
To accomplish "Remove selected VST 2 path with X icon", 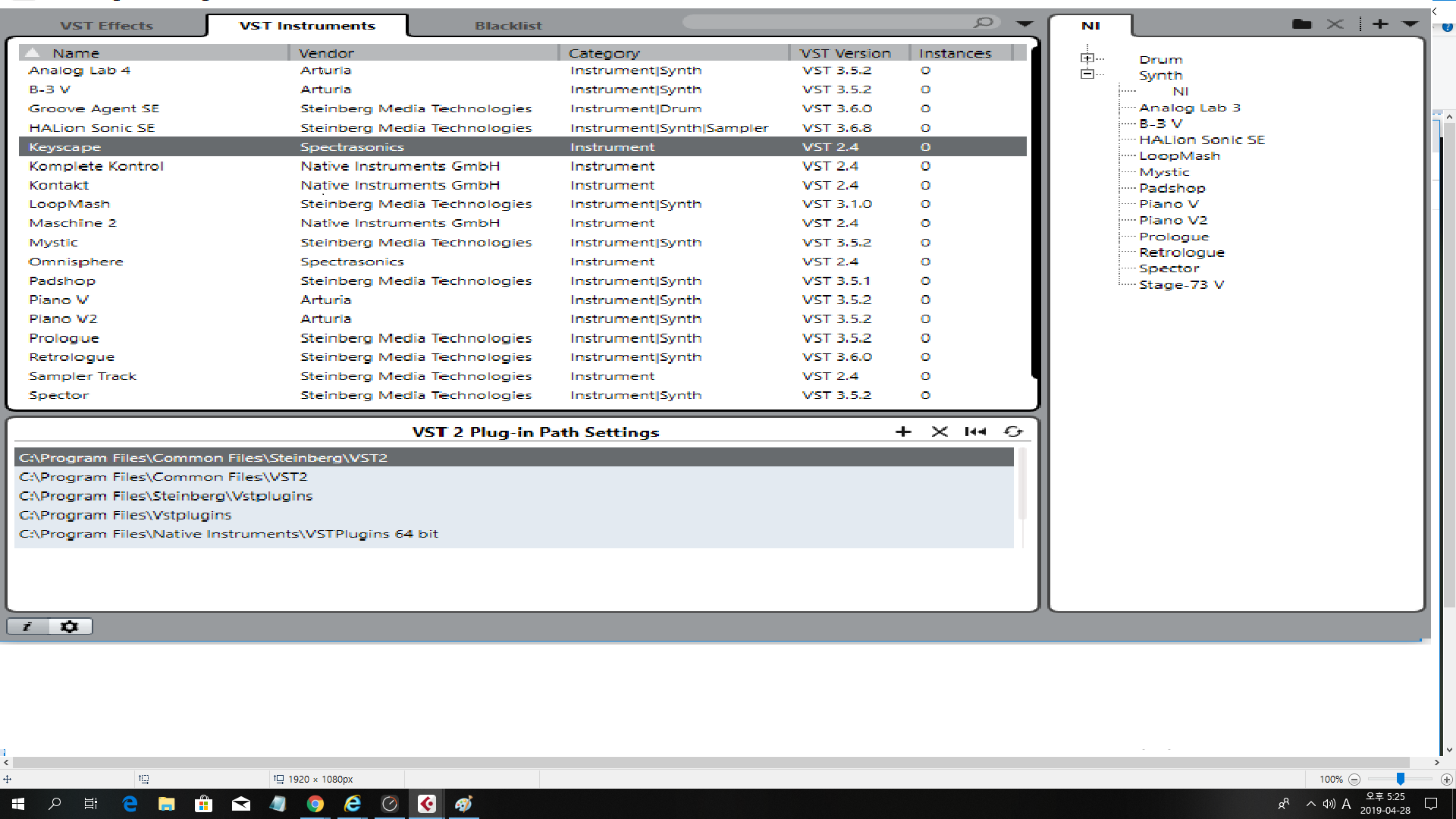I will (940, 431).
